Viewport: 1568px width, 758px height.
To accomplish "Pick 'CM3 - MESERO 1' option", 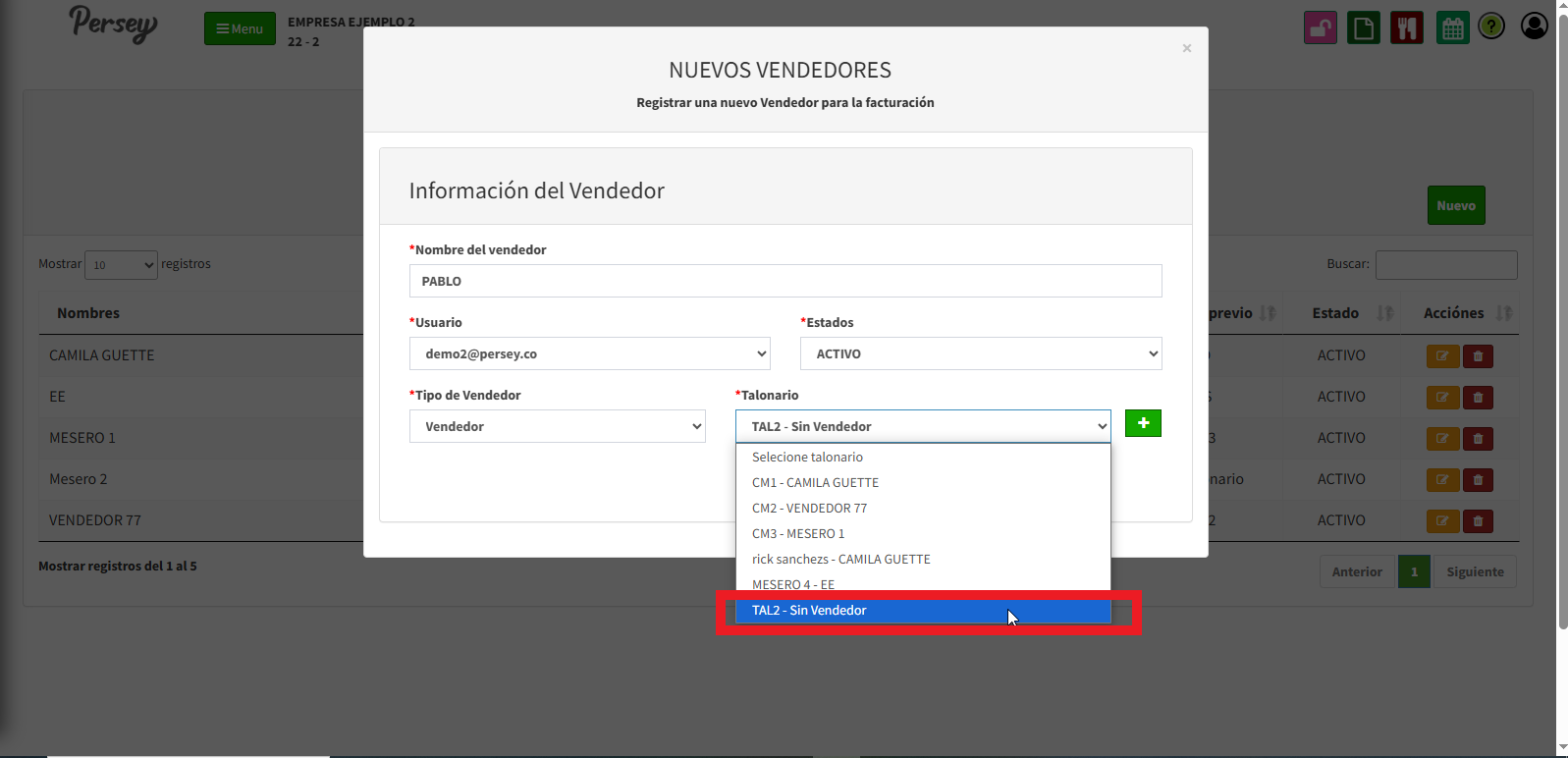I will [x=798, y=534].
